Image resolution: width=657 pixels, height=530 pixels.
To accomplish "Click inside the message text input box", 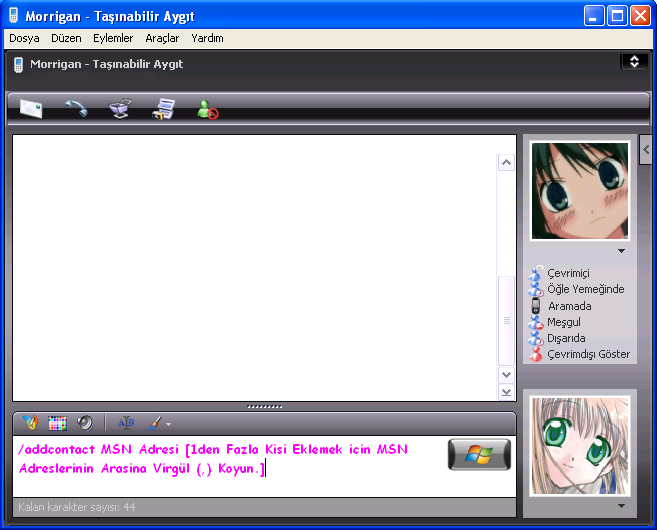I will pyautogui.click(x=230, y=466).
